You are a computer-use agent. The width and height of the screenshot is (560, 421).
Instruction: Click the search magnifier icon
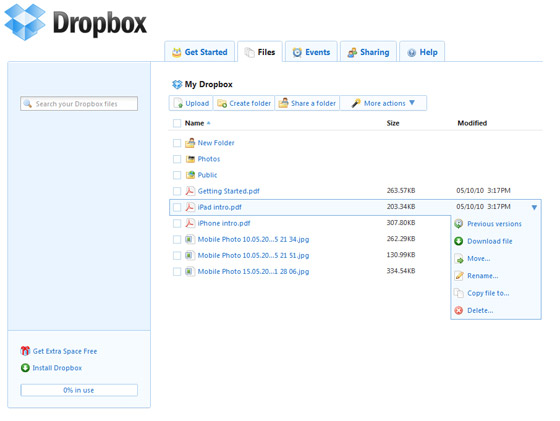pyautogui.click(x=28, y=104)
